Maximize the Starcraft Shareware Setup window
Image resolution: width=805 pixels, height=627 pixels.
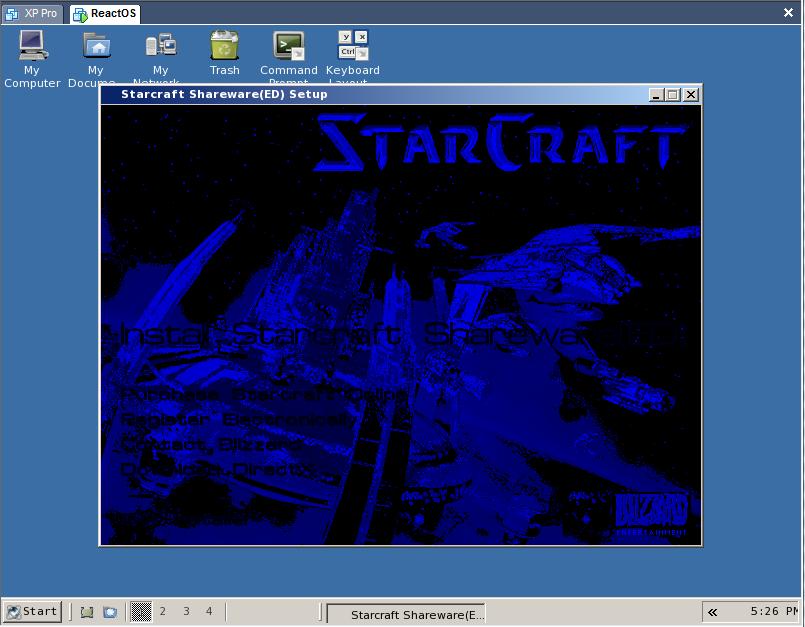(x=673, y=95)
